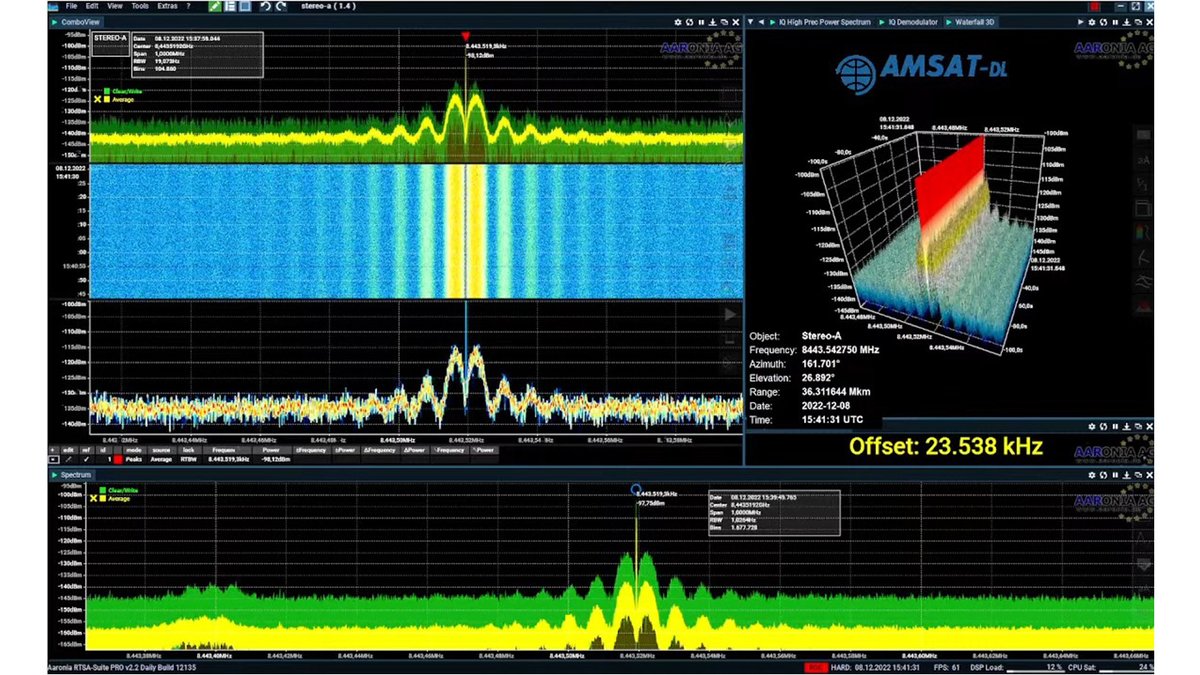
Task: Click marker 1 red color swatch
Action: coord(118,459)
